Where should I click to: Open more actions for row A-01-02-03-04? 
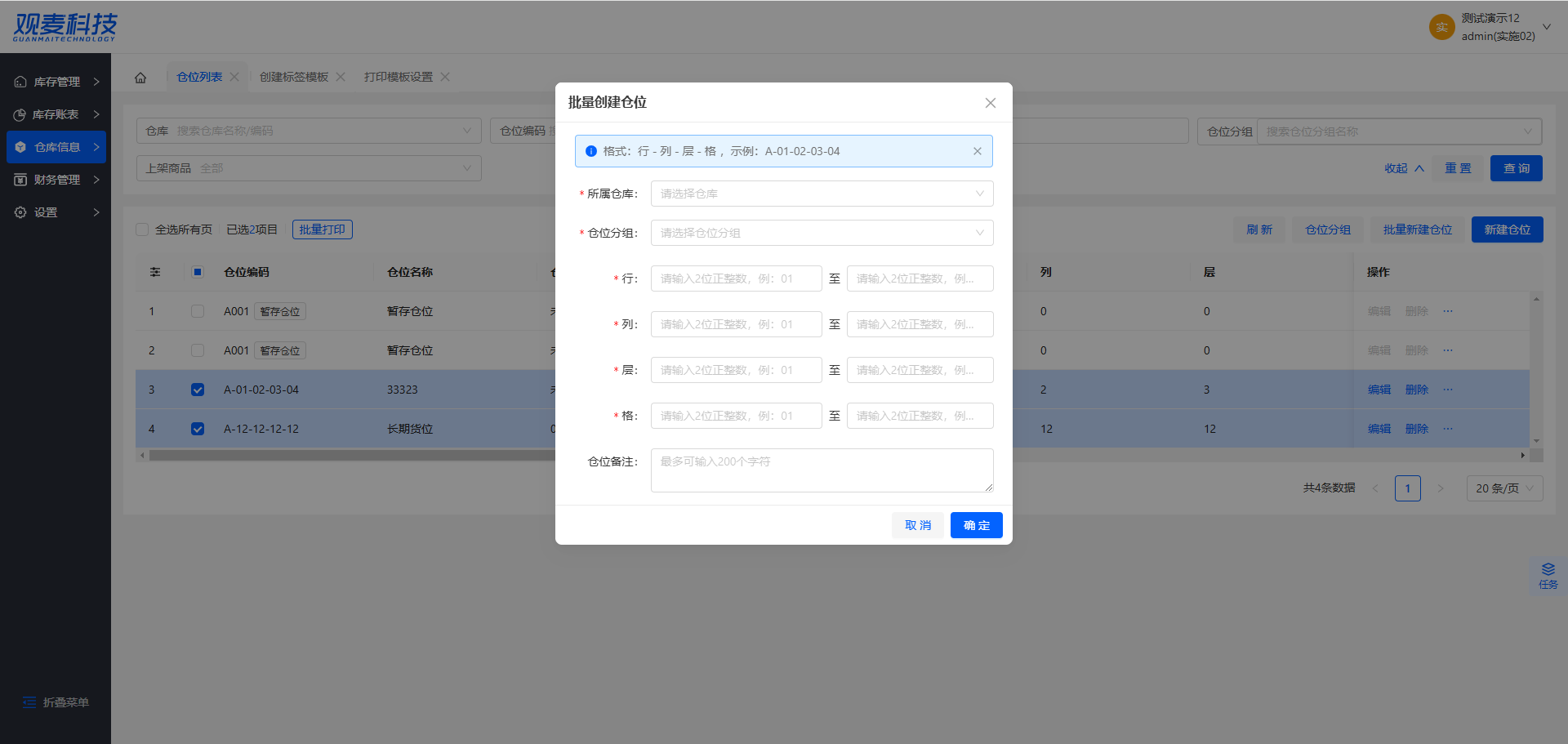[x=1448, y=390]
